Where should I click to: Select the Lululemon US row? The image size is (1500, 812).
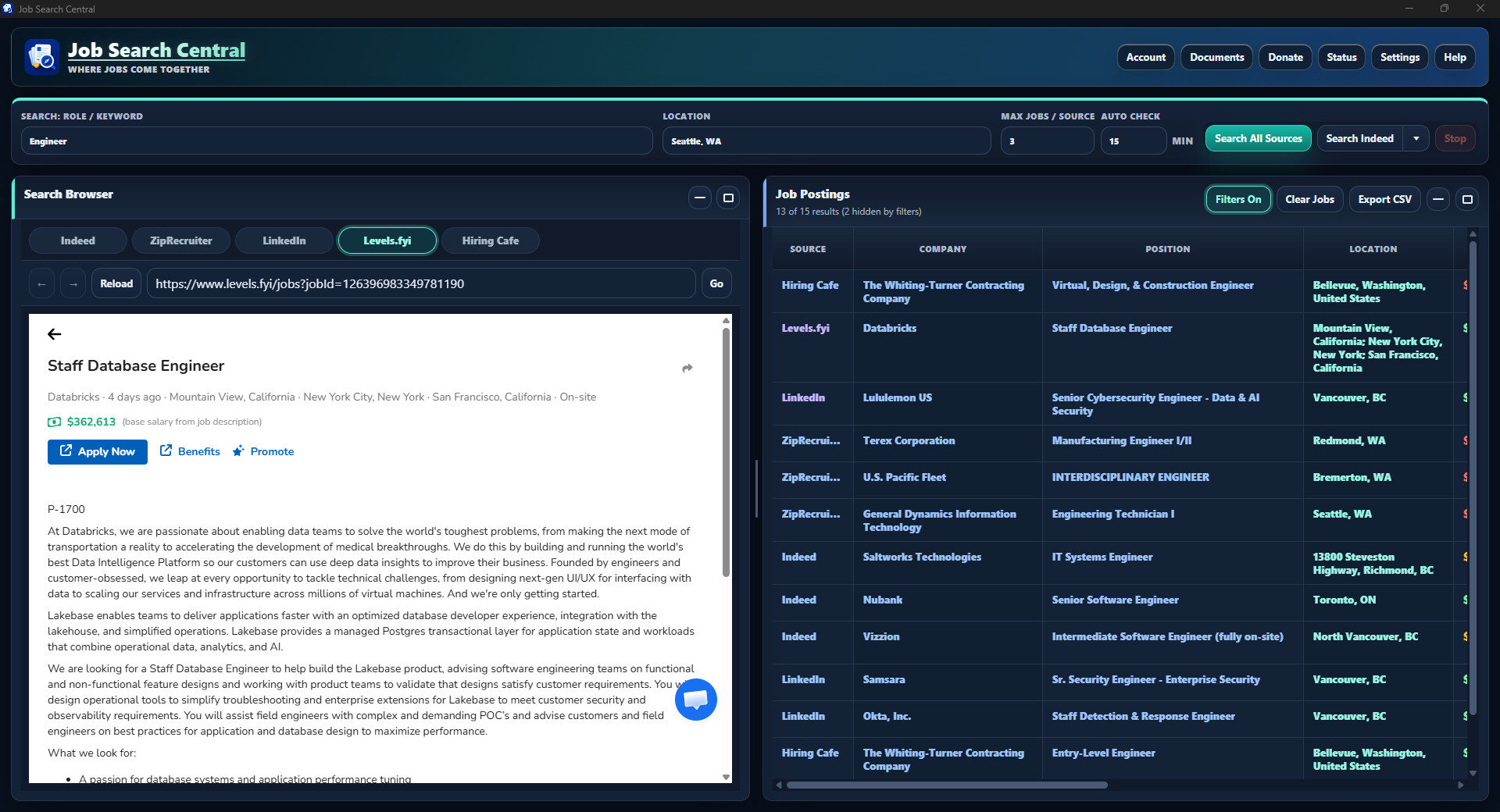click(x=1120, y=404)
